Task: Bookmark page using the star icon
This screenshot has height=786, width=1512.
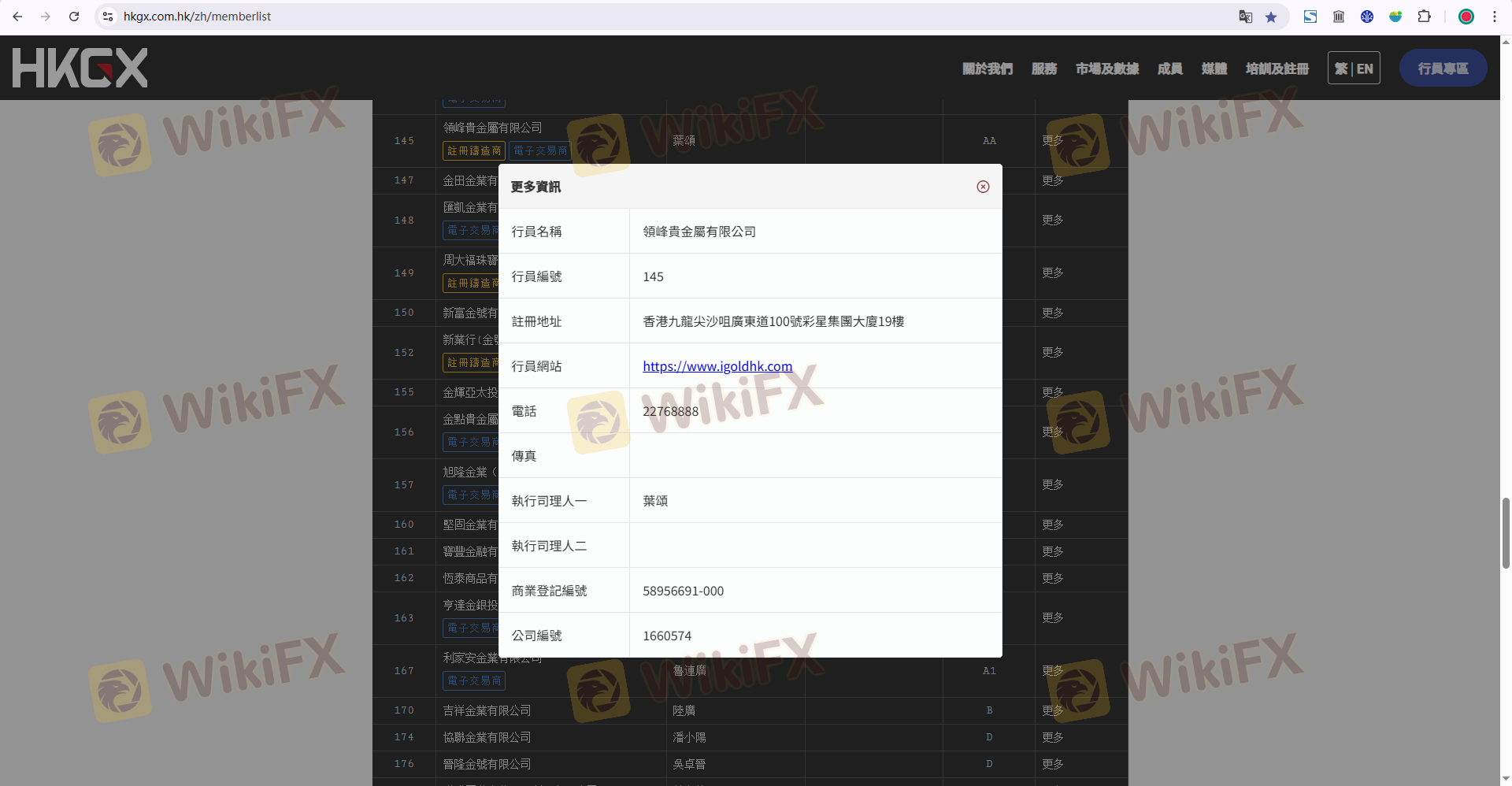Action: tap(1271, 17)
